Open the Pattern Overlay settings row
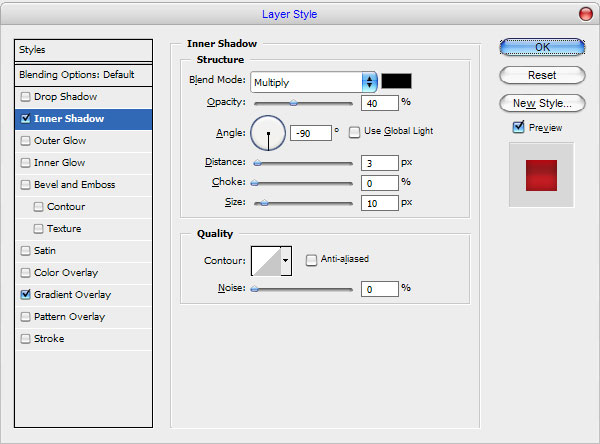Viewport: 600px width, 444px height. coord(83,317)
